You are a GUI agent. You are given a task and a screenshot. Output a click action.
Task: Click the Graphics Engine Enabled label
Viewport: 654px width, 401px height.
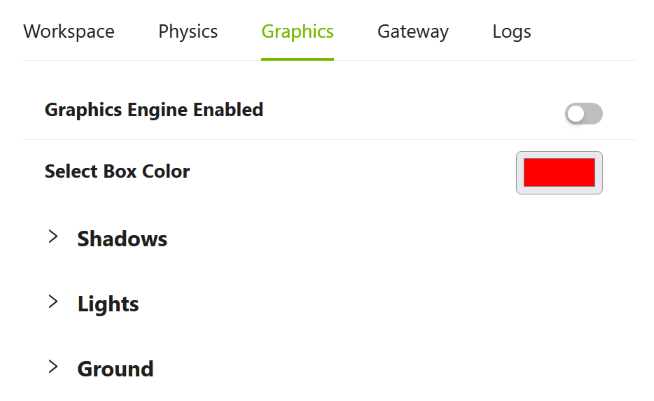coord(154,110)
